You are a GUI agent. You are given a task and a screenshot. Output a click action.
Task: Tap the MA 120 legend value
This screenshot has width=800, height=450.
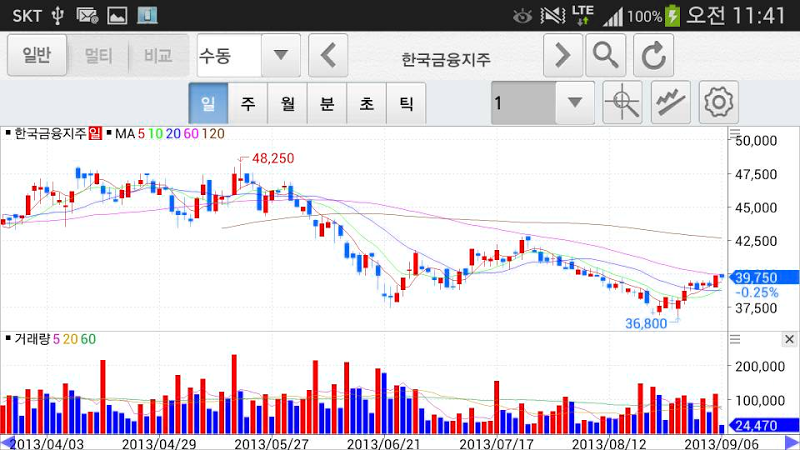coord(213,134)
